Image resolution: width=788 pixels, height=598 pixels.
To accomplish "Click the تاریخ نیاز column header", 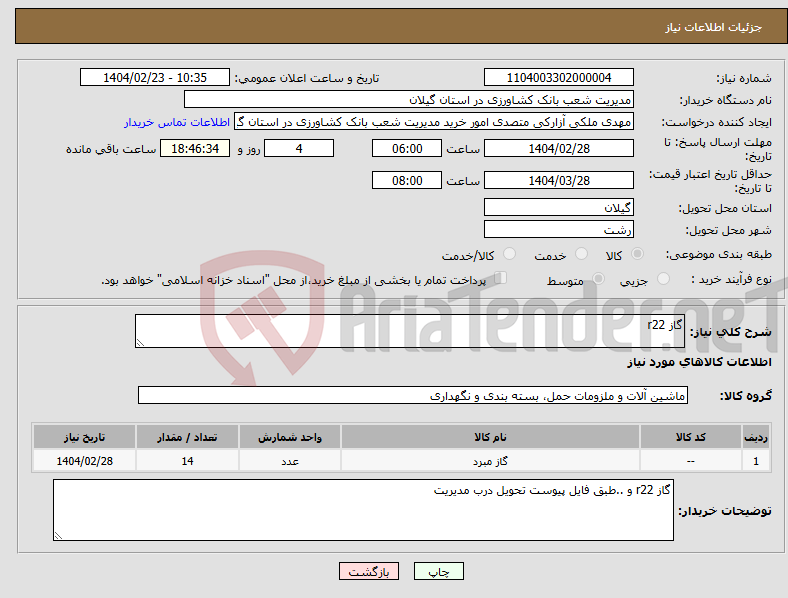I will click(84, 437).
